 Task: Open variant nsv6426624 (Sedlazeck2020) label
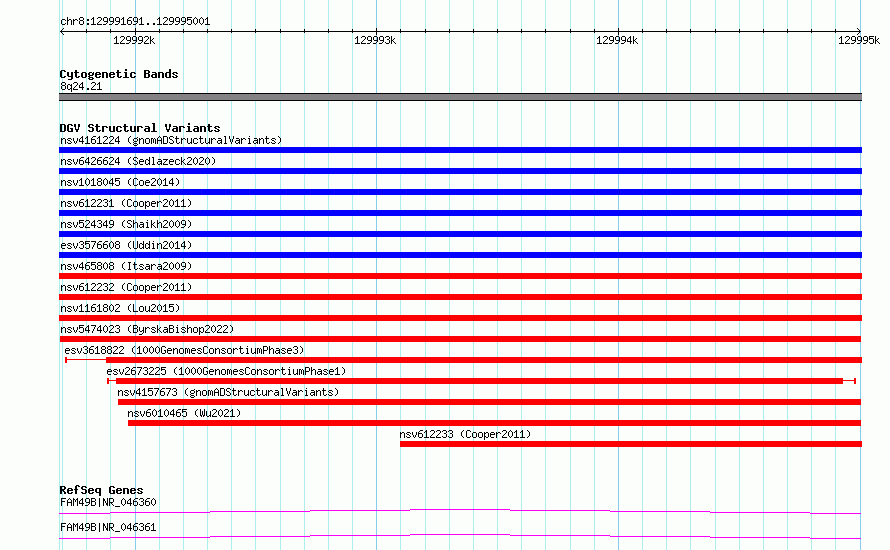click(138, 161)
